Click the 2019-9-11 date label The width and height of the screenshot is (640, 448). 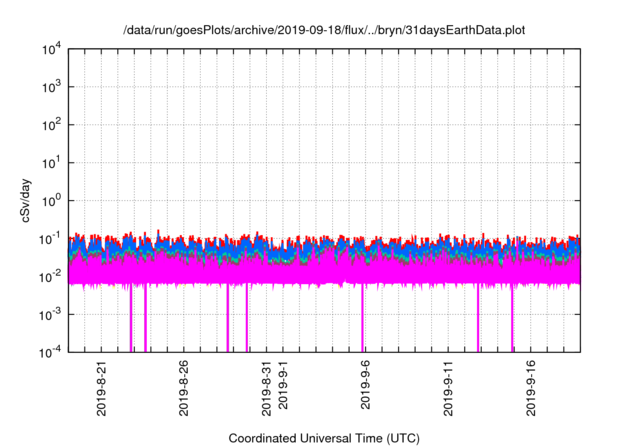(448, 388)
